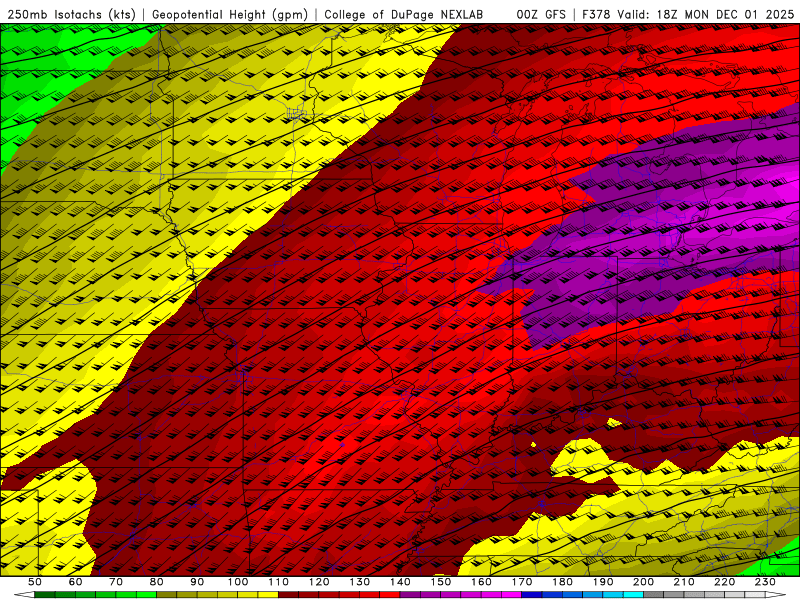Click the 60 value on the color scale
The image size is (800, 600).
(75, 582)
